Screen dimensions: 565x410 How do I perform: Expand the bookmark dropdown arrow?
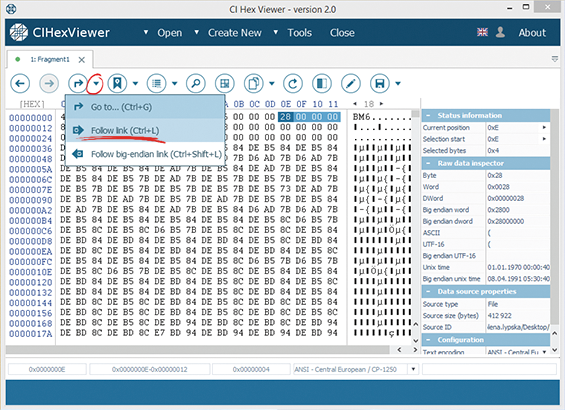[x=135, y=84]
